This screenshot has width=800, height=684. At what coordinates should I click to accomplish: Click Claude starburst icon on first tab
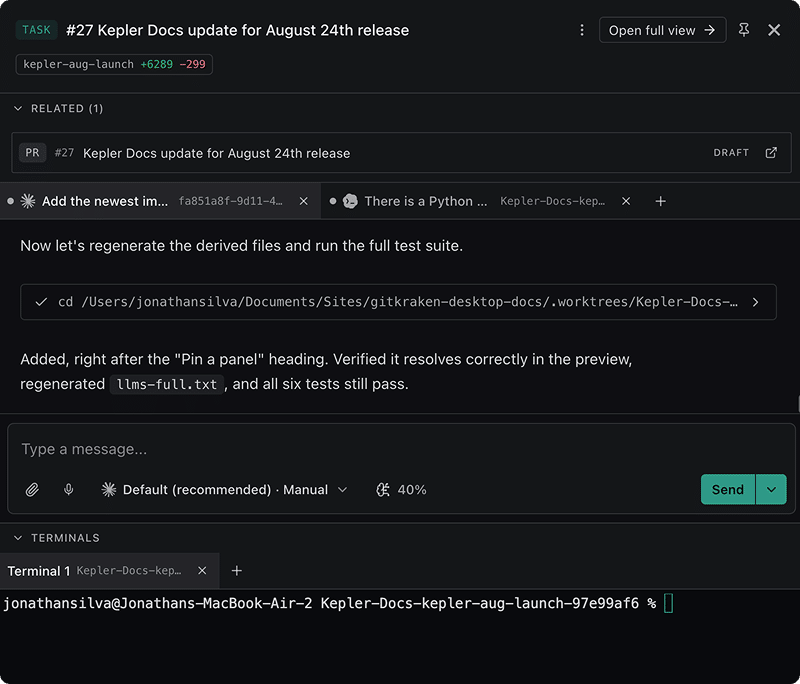28,201
